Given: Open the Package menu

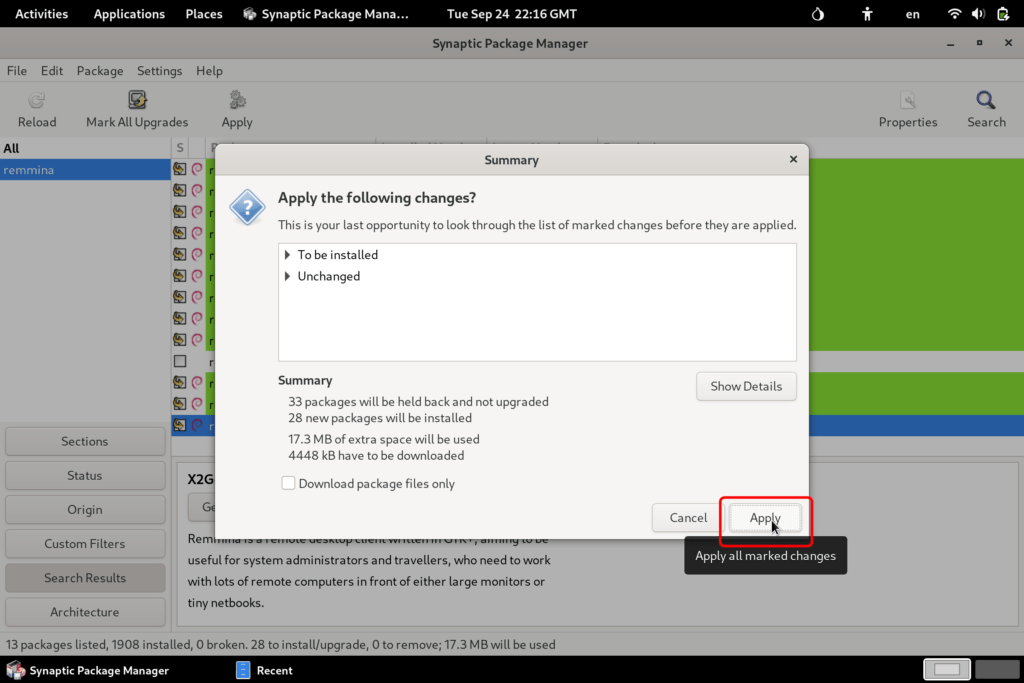Looking at the screenshot, I should 100,71.
